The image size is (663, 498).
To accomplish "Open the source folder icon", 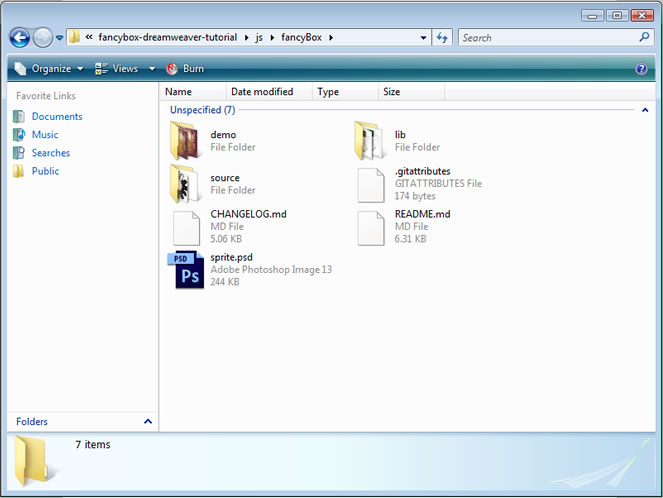I will tap(186, 184).
